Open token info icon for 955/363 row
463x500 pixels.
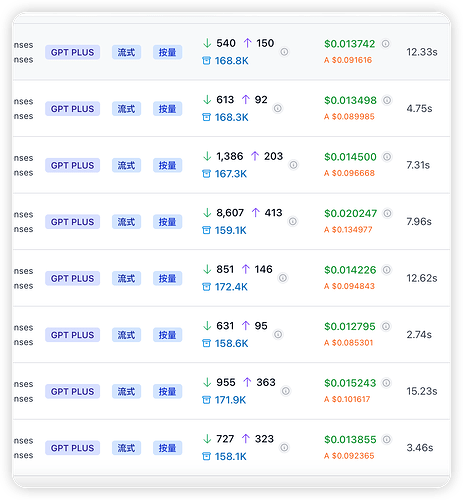coord(286,391)
